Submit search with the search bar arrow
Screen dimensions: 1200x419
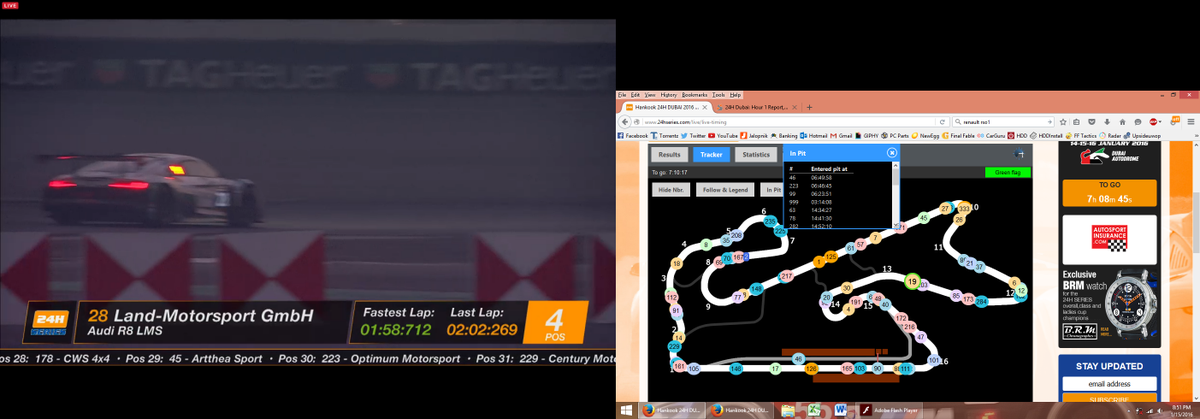1049,122
